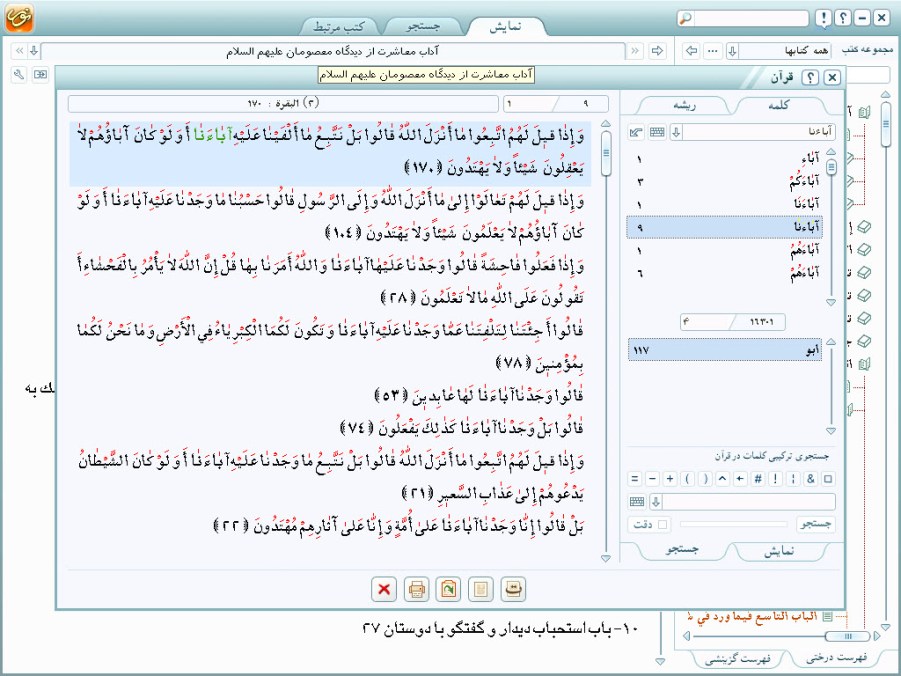The height and width of the screenshot is (676, 901).
Task: Select the word آباءكم with count ٣
Action: click(x=724, y=182)
